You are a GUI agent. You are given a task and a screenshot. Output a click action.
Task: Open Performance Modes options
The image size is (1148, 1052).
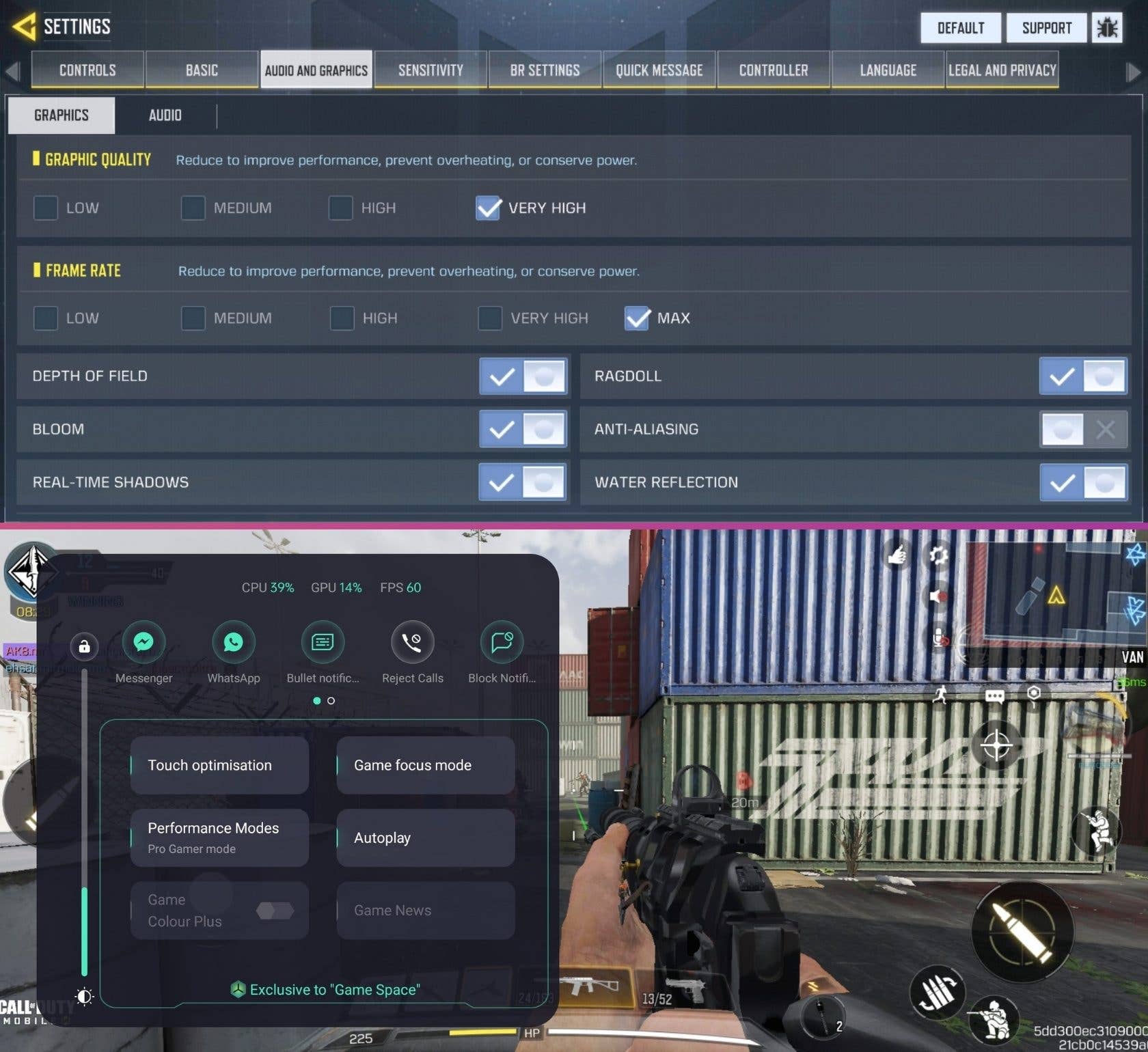click(x=219, y=838)
